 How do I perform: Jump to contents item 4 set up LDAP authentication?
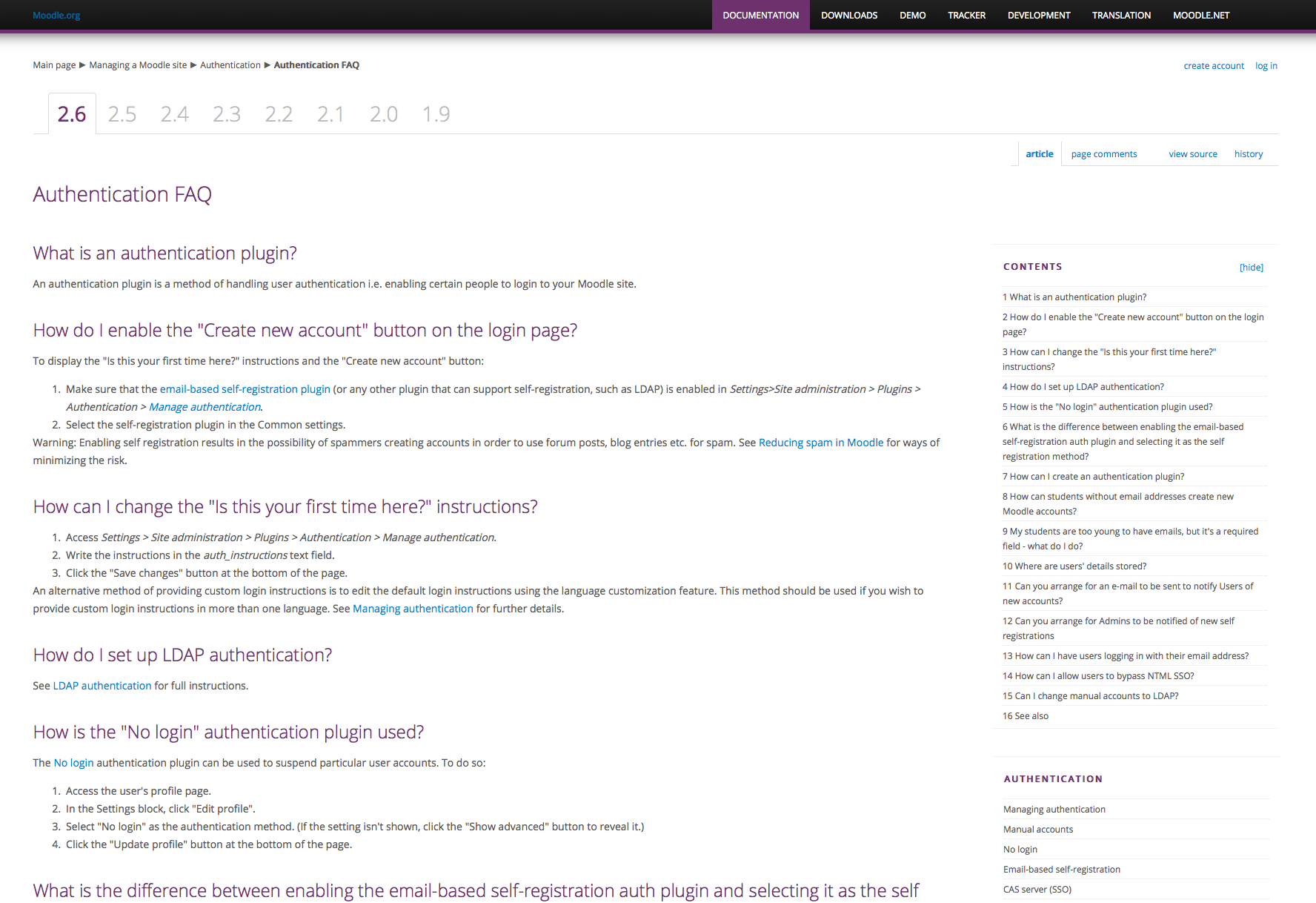pos(1083,387)
